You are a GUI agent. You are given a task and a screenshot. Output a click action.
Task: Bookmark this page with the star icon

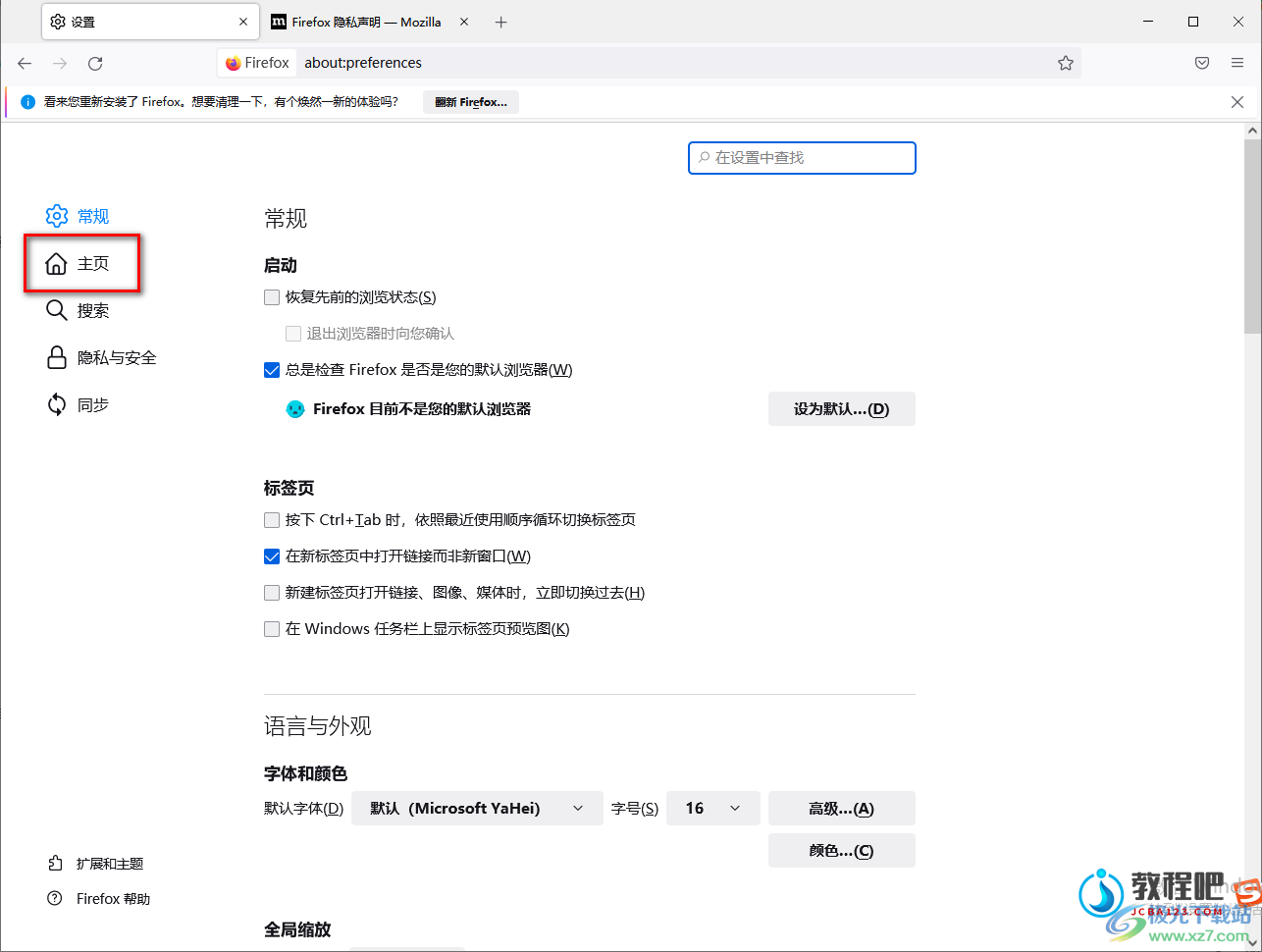click(x=1066, y=63)
